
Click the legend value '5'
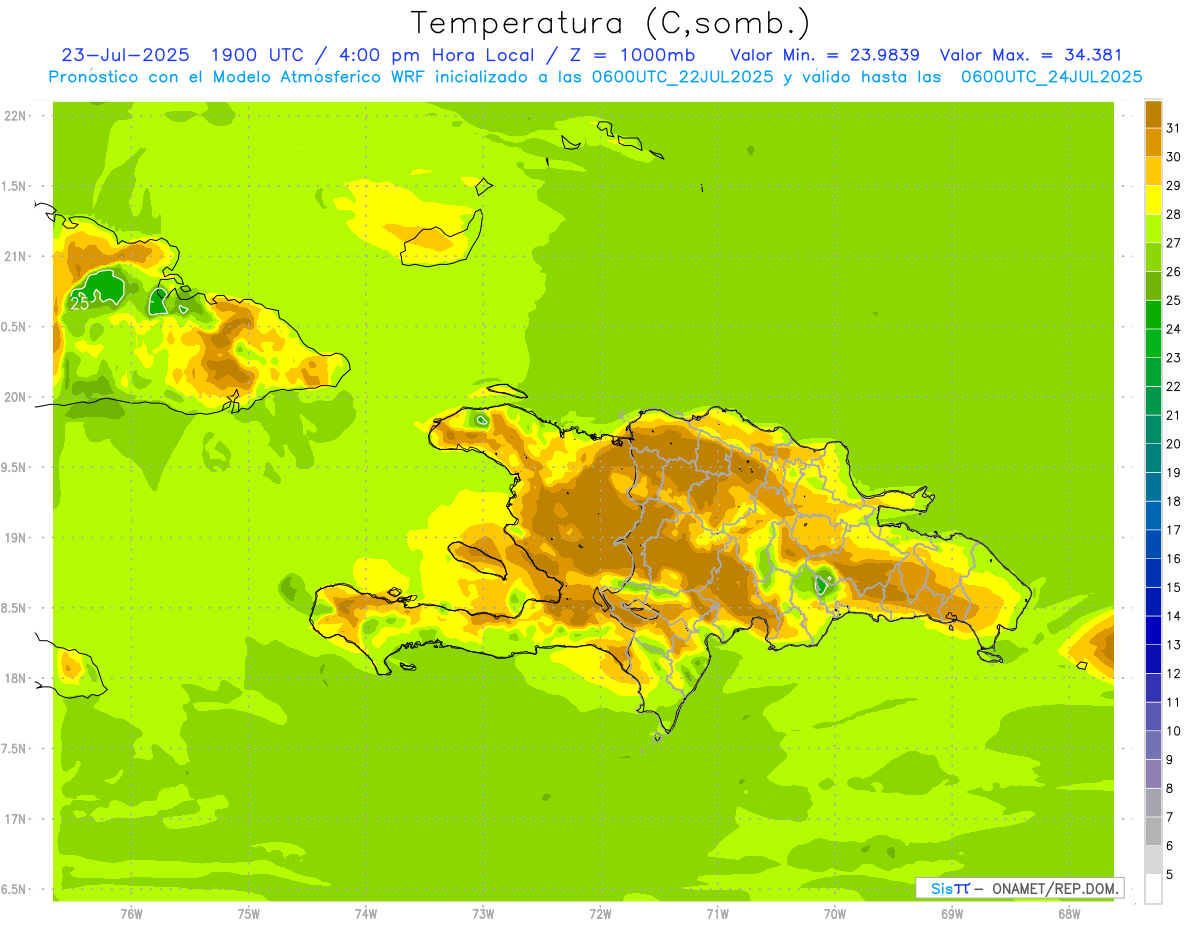[x=1170, y=875]
